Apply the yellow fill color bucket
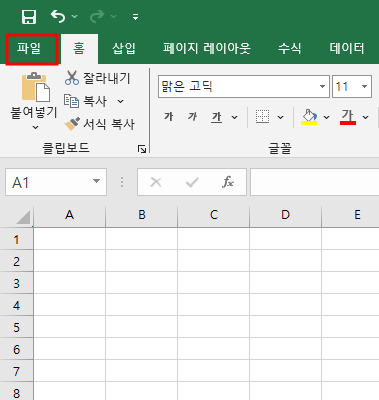Screen dimensions: 379x400 (x=309, y=117)
